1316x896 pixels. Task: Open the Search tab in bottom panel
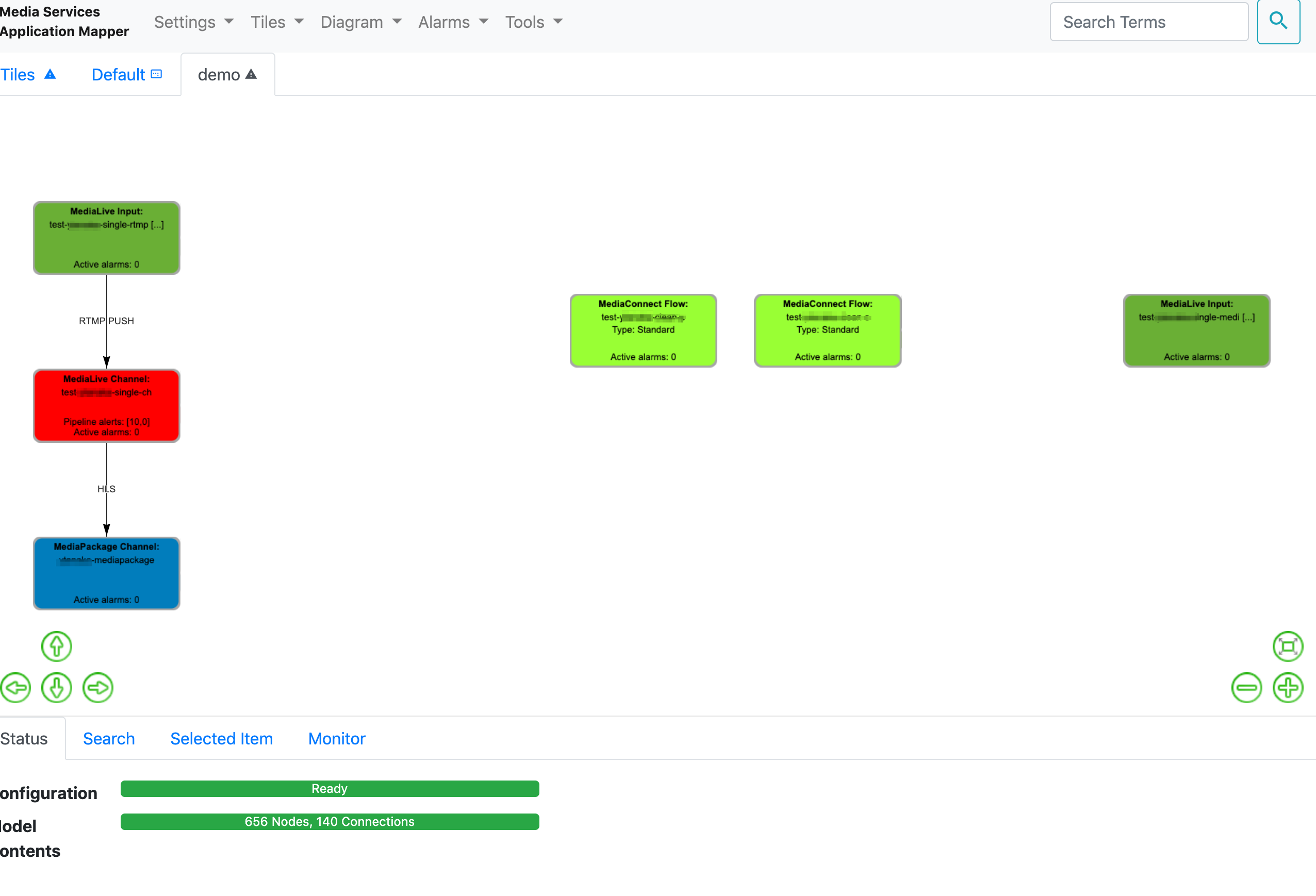click(109, 738)
